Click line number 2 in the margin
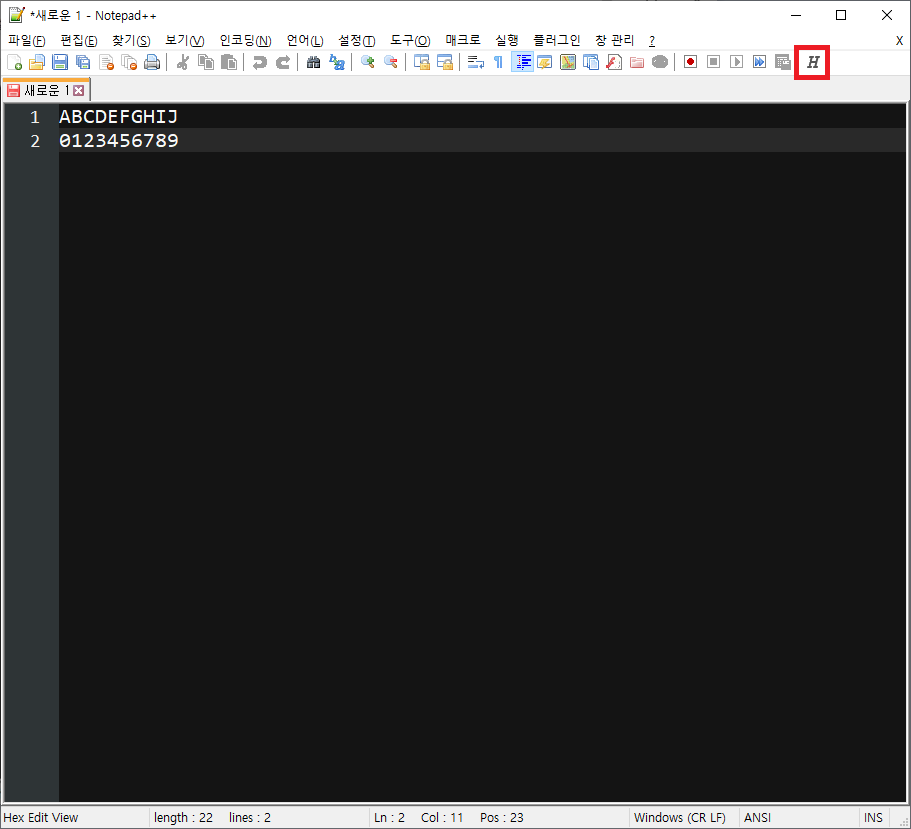Image resolution: width=911 pixels, height=829 pixels. tap(35, 141)
